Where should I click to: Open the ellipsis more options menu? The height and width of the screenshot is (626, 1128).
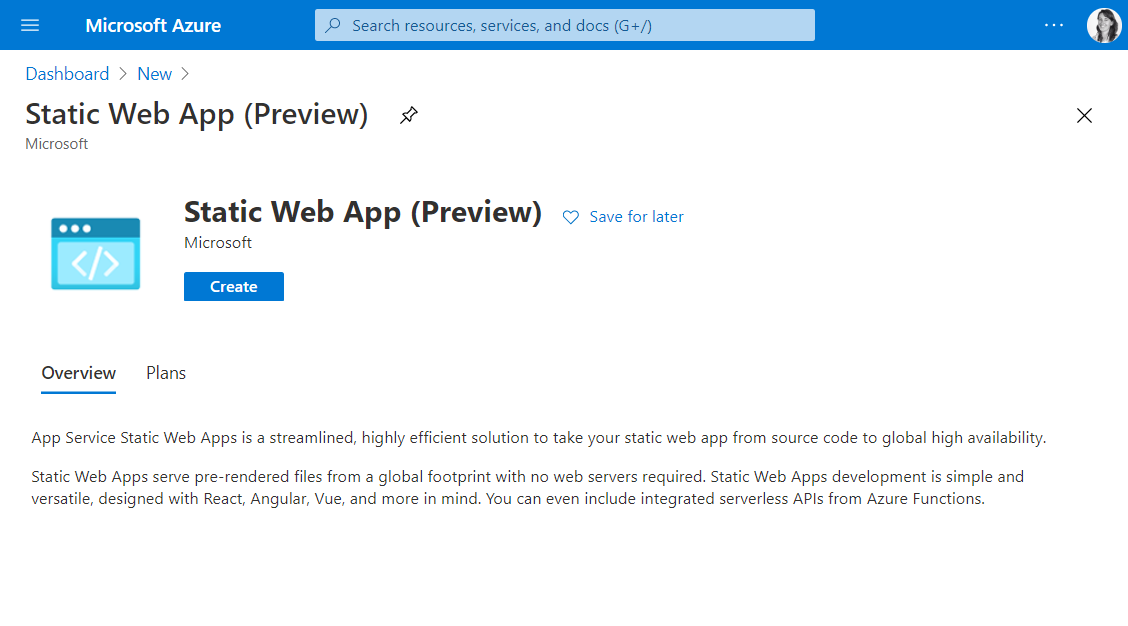click(x=1054, y=25)
